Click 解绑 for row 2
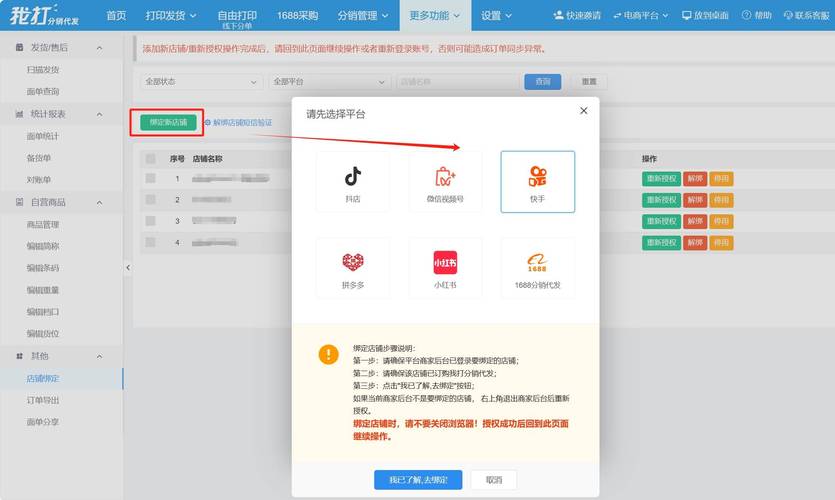 (695, 200)
